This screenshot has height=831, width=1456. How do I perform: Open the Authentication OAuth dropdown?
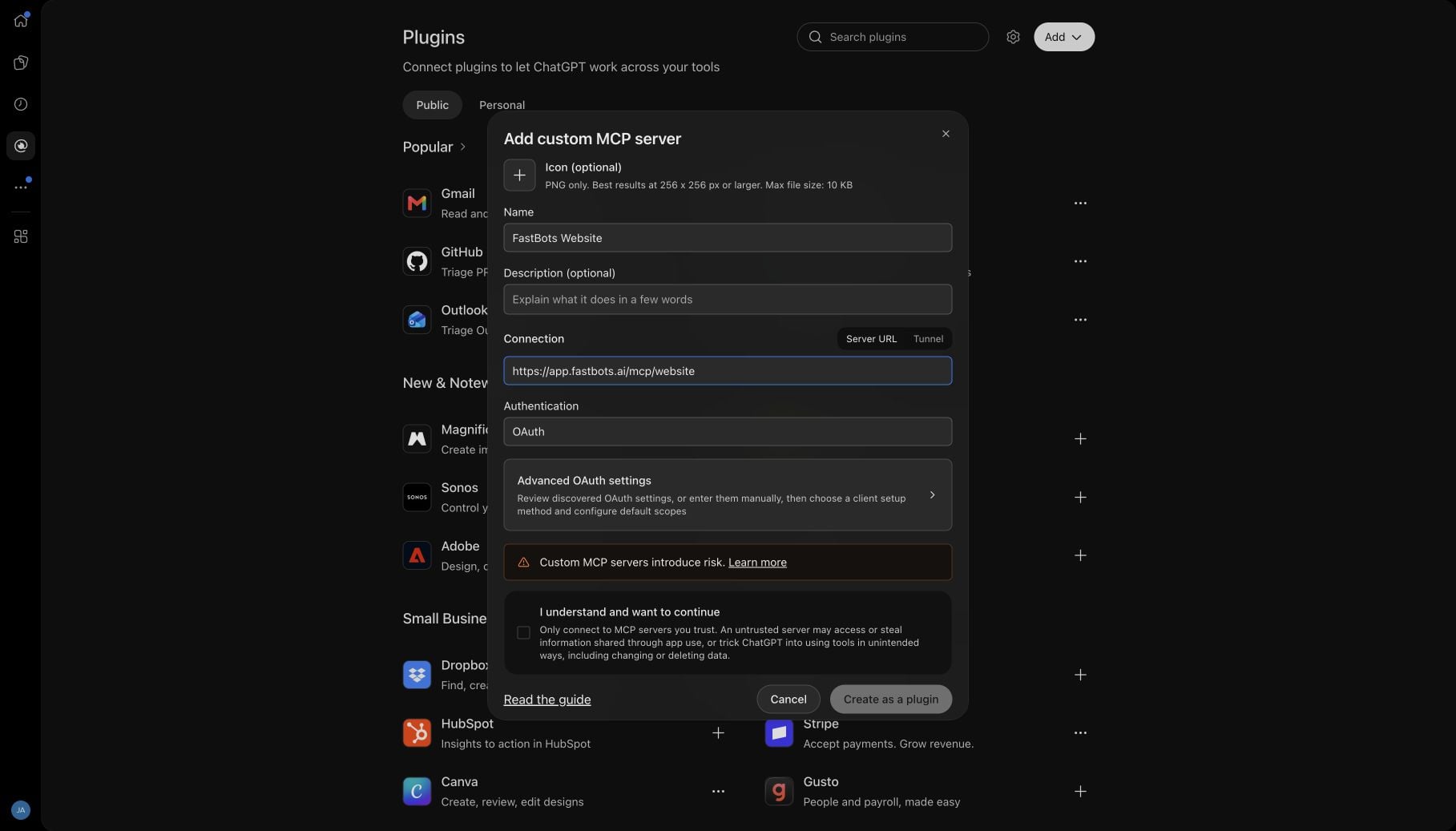[728, 432]
